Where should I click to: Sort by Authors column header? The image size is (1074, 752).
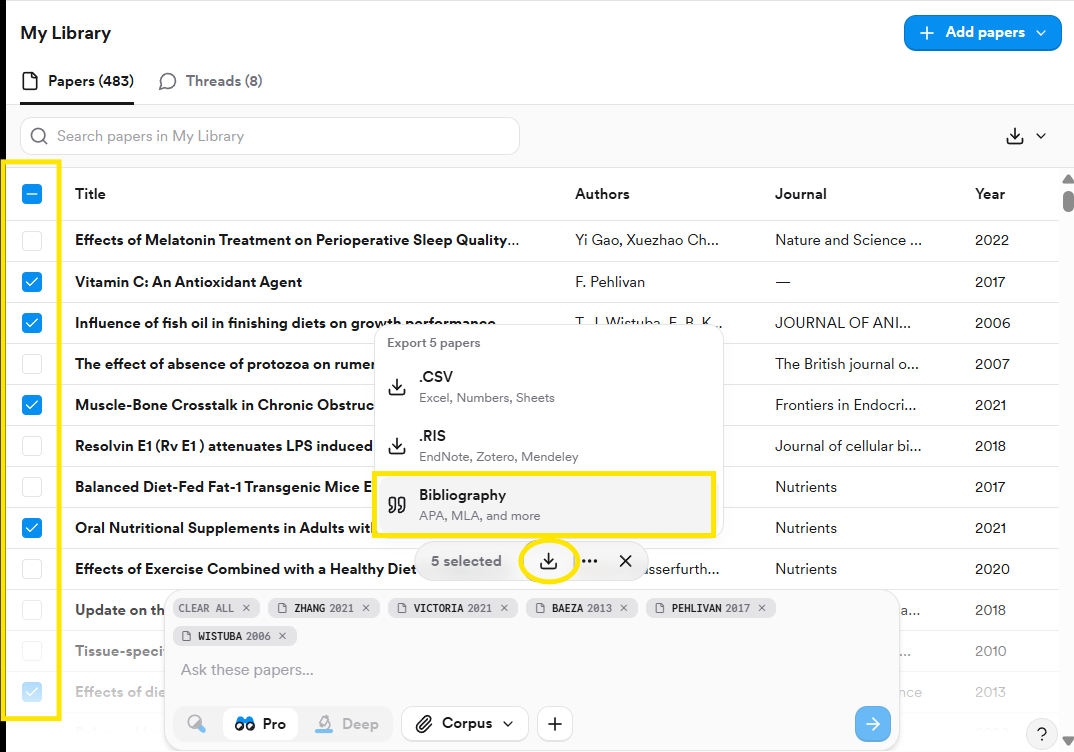pos(602,194)
